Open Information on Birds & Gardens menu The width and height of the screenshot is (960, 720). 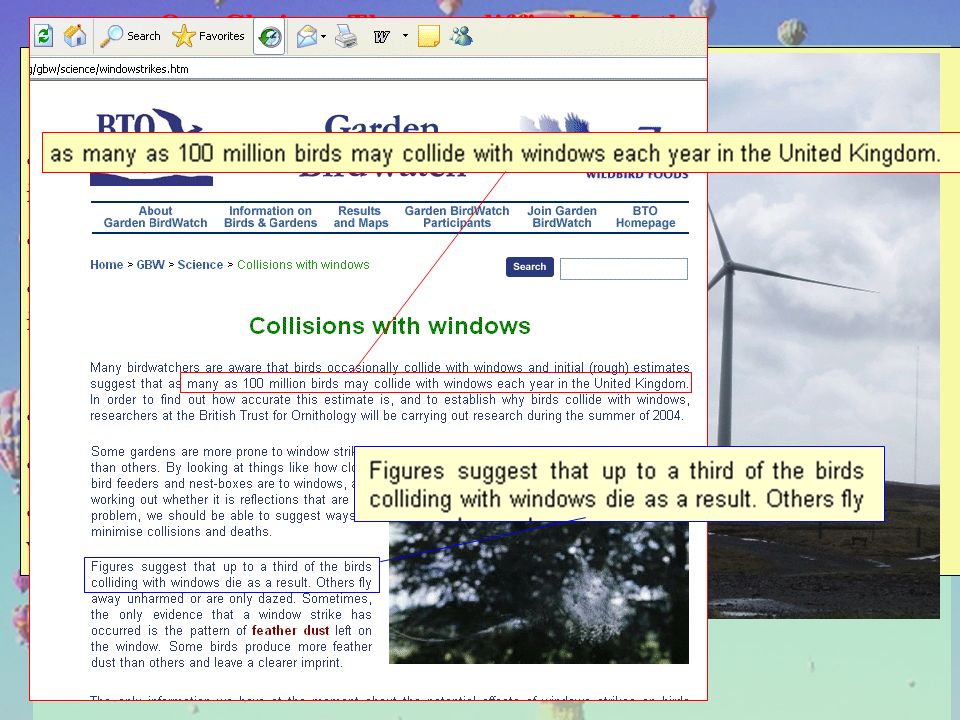271,217
